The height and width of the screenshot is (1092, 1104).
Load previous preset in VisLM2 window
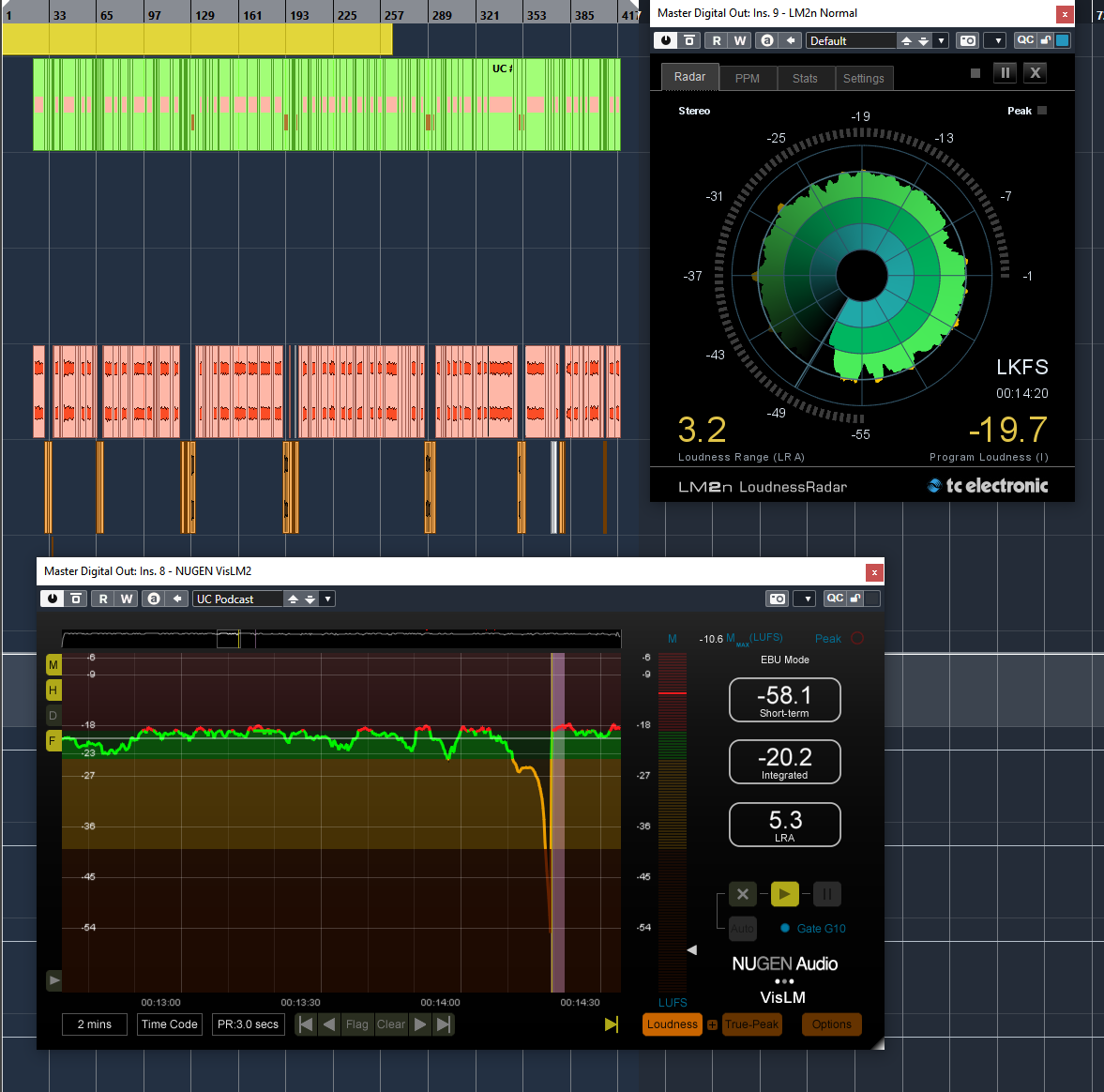pos(293,599)
